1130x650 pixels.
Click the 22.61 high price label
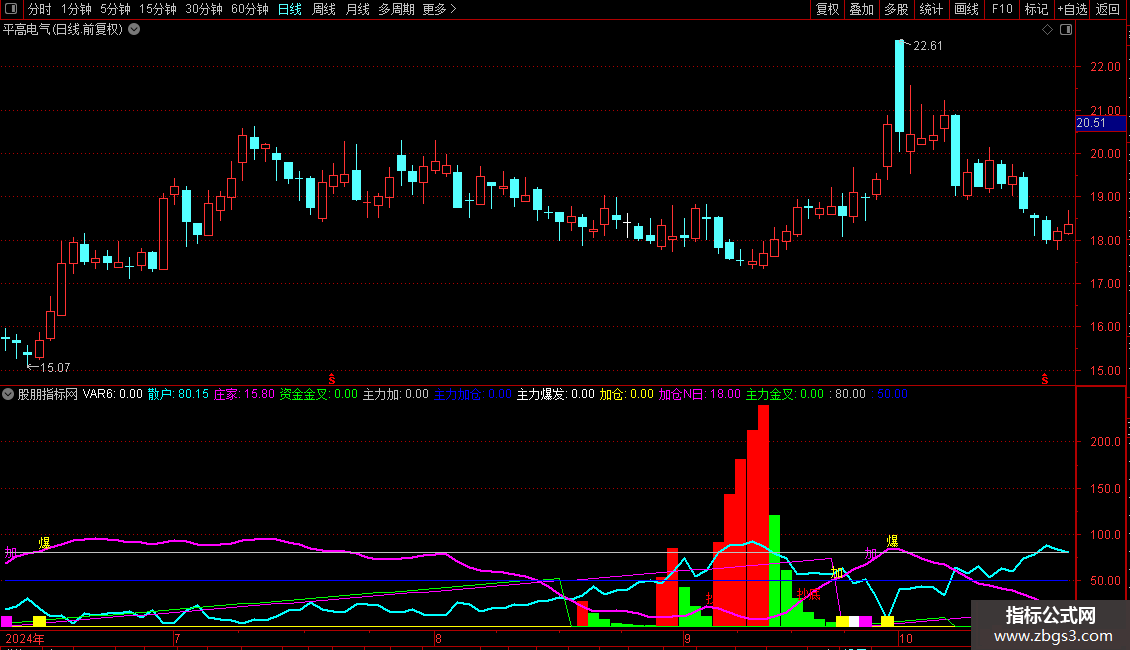pyautogui.click(x=927, y=46)
